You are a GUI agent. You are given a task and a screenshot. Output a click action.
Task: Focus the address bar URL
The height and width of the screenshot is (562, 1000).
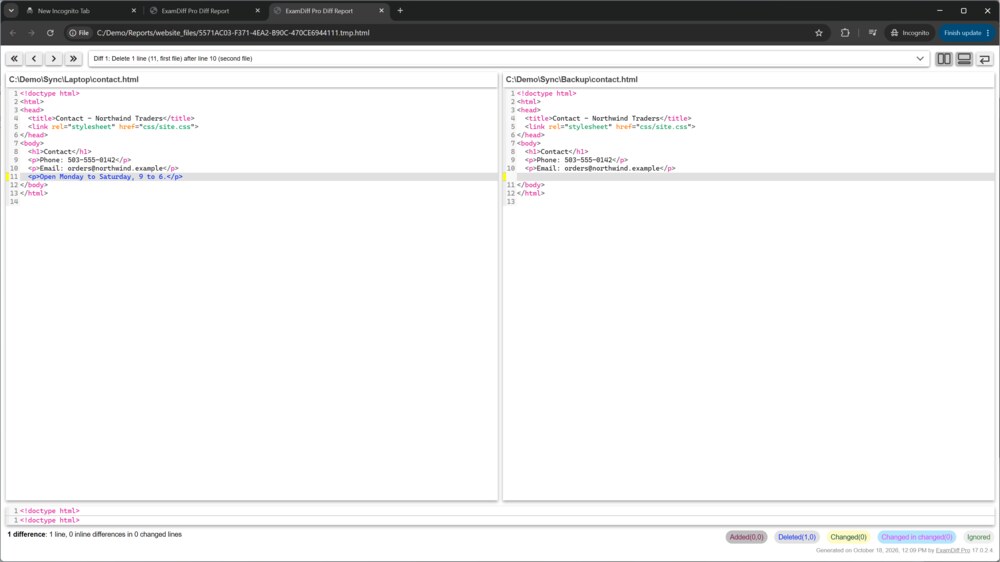(x=233, y=33)
